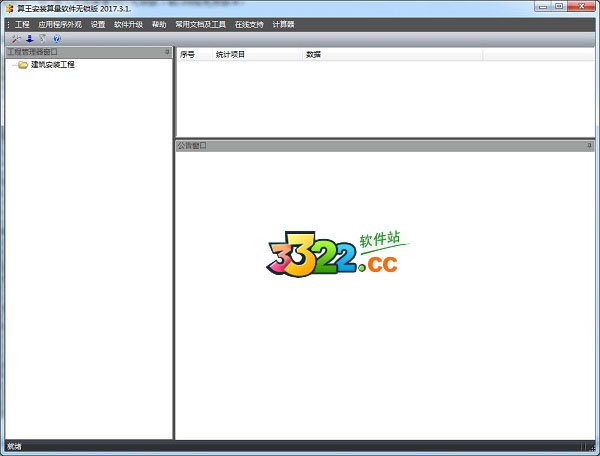Viewport: 600px width, 456px height.
Task: Open the 设置 menu
Action: coord(98,24)
